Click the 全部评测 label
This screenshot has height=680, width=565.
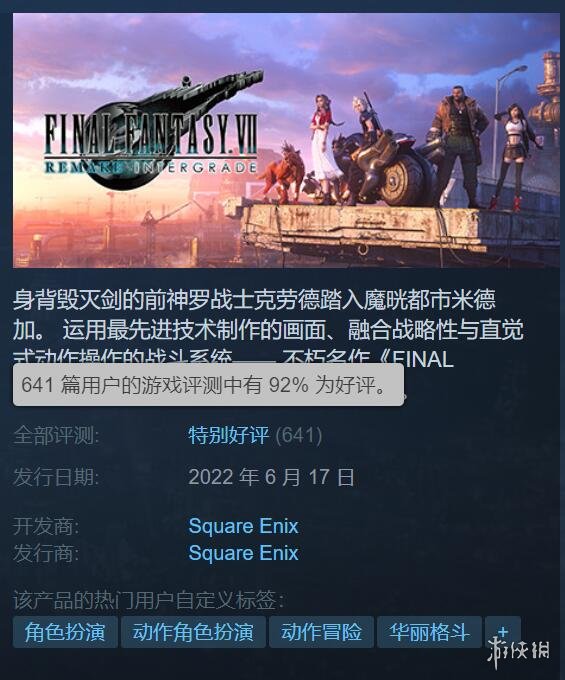click(56, 435)
